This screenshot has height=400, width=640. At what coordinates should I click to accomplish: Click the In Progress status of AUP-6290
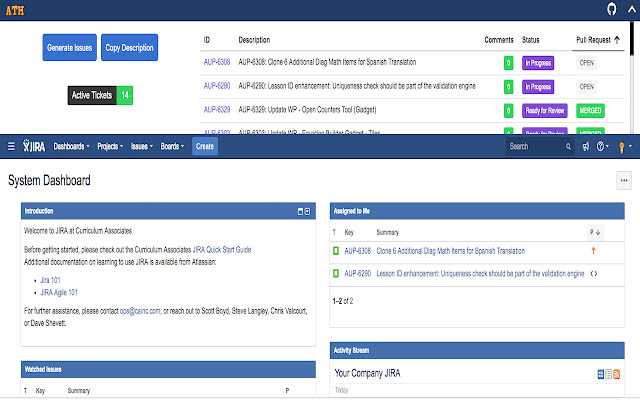[x=538, y=87]
